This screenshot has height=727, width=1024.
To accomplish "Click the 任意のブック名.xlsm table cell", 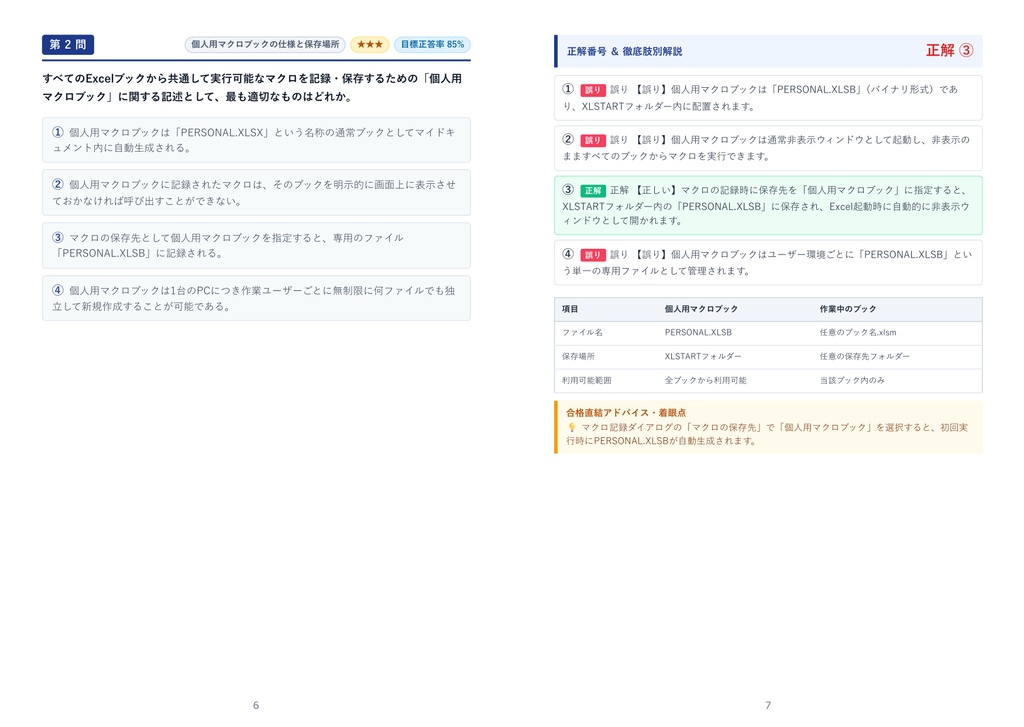I will pyautogui.click(x=857, y=332).
